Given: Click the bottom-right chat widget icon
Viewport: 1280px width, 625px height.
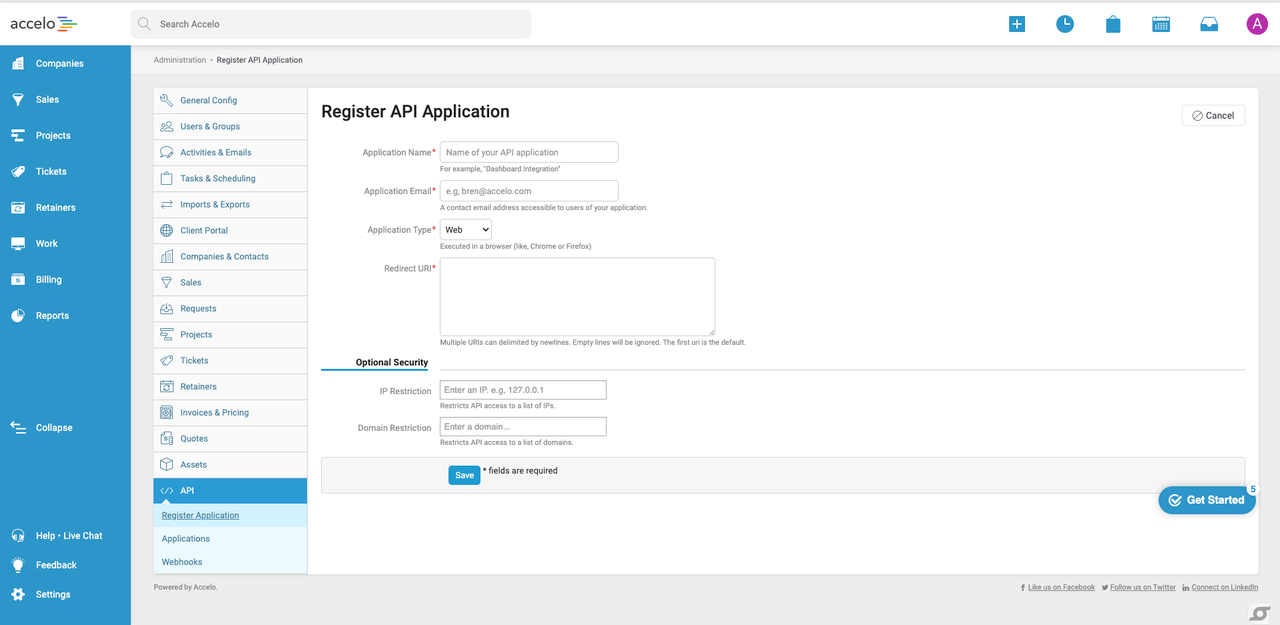Looking at the screenshot, I should (1259, 612).
